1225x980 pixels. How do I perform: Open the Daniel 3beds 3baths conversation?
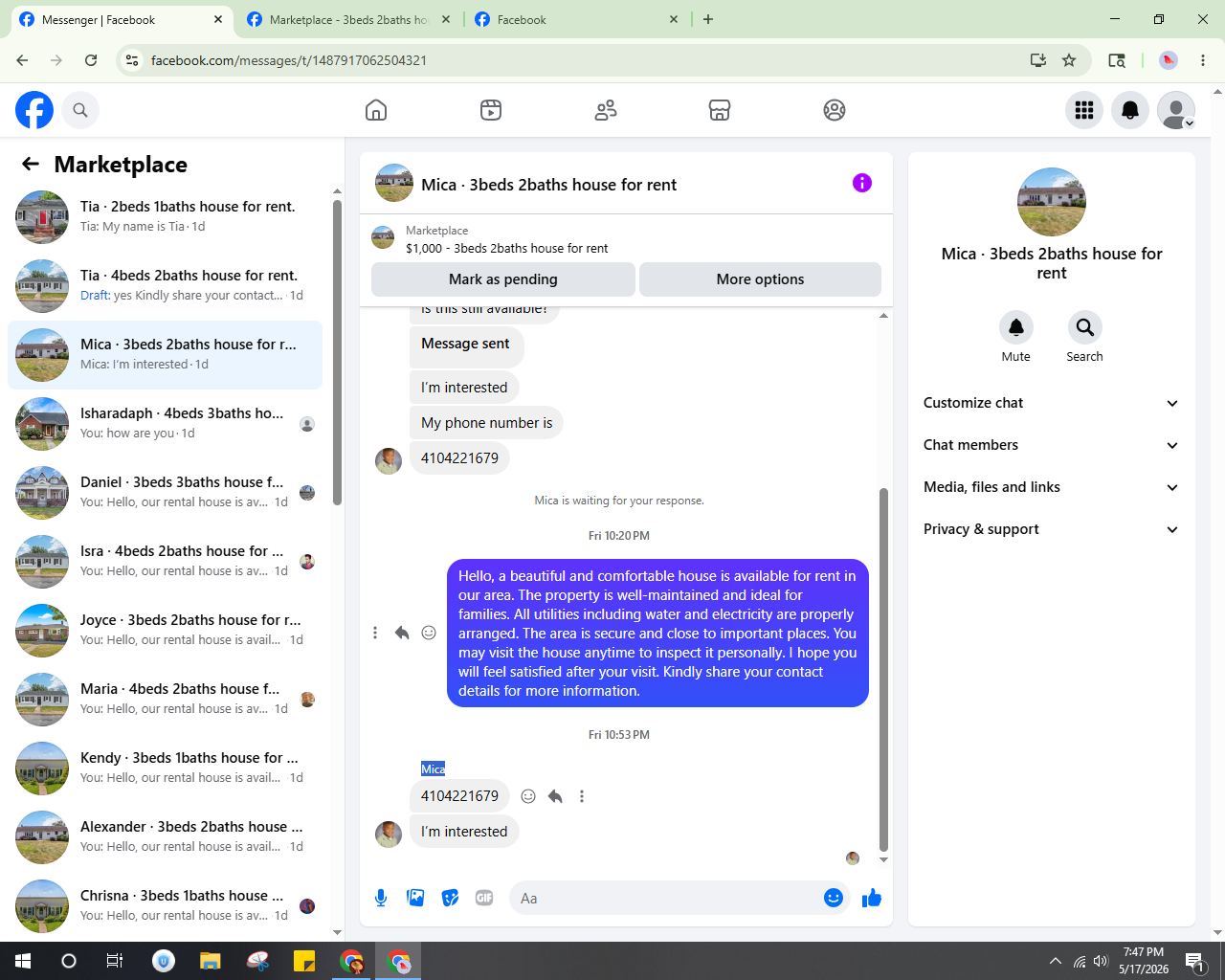tap(165, 493)
